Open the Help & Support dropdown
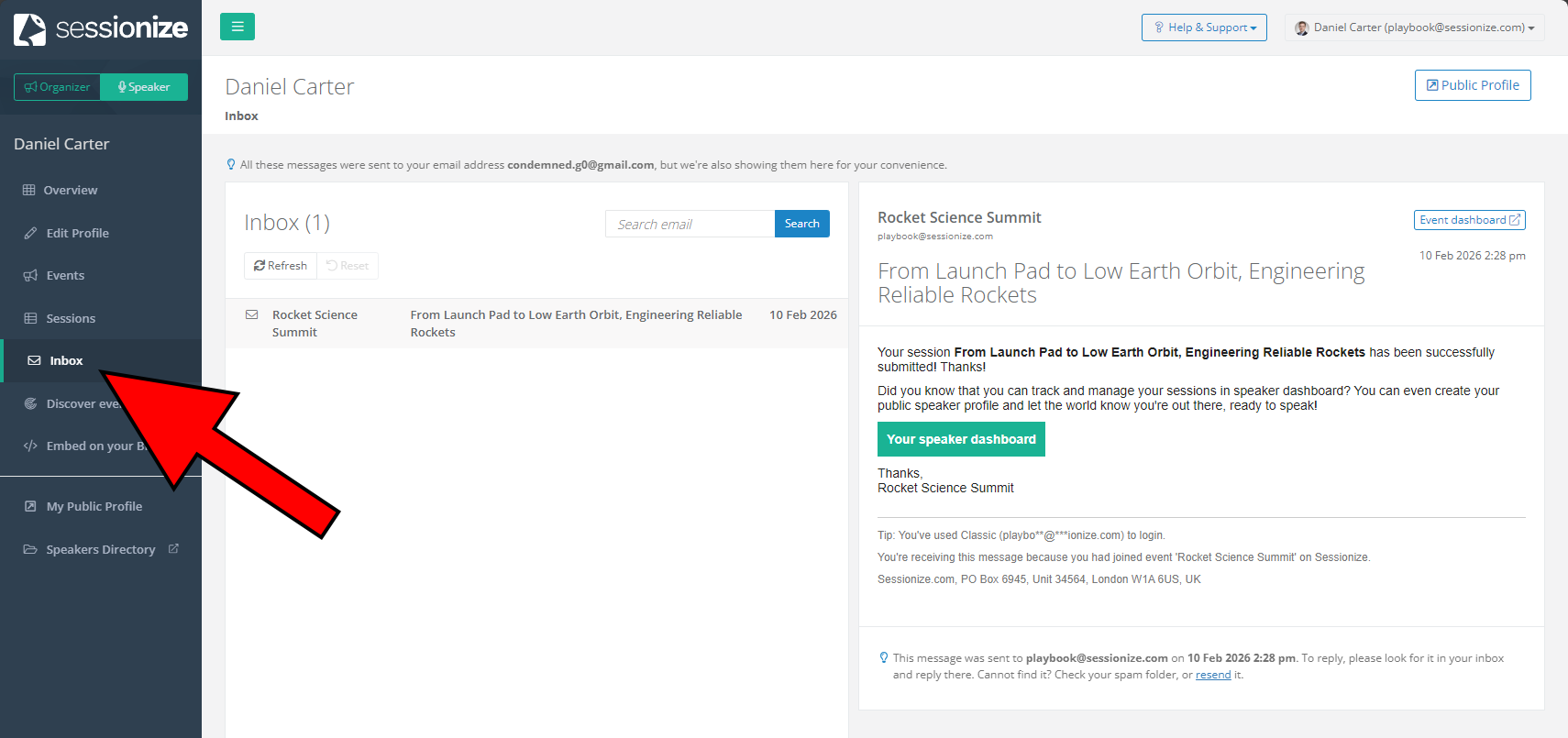1568x738 pixels. point(1204,28)
